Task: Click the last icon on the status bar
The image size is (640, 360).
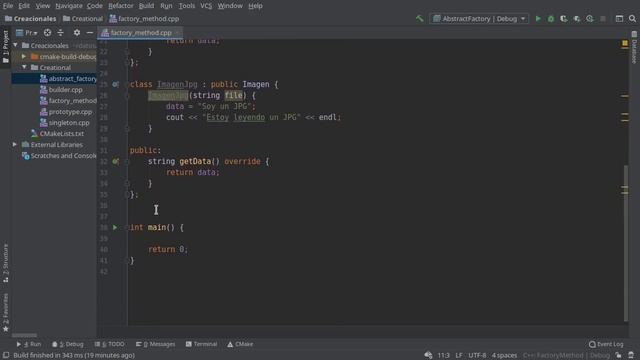Action: 631,355
